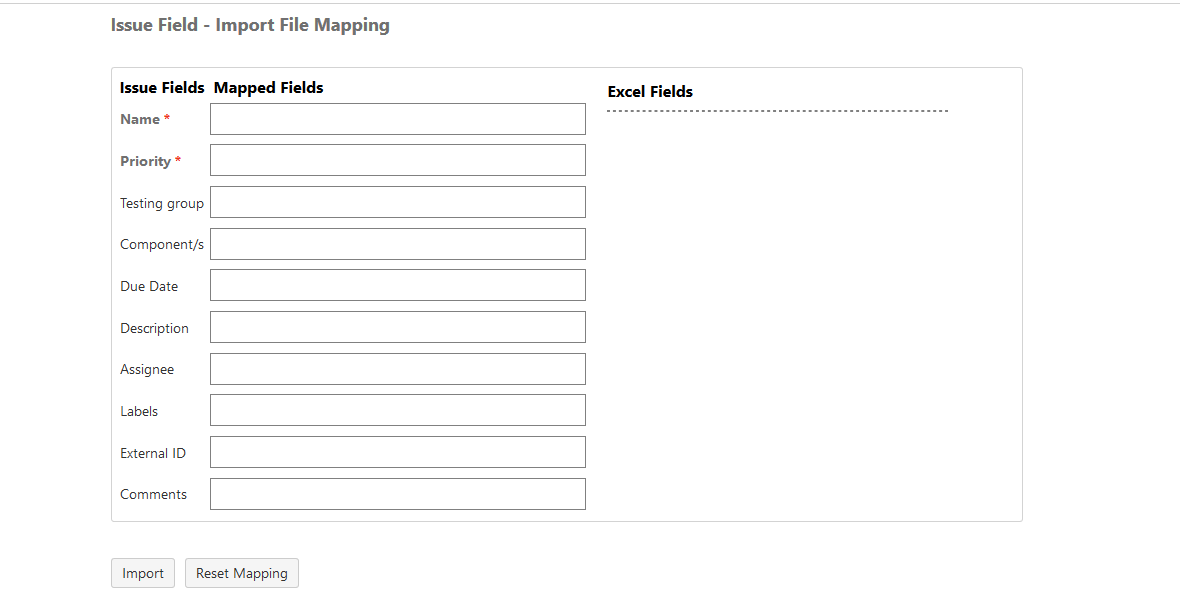The width and height of the screenshot is (1180, 612).
Task: Click the dashed divider under Excel Fields
Action: (x=778, y=110)
